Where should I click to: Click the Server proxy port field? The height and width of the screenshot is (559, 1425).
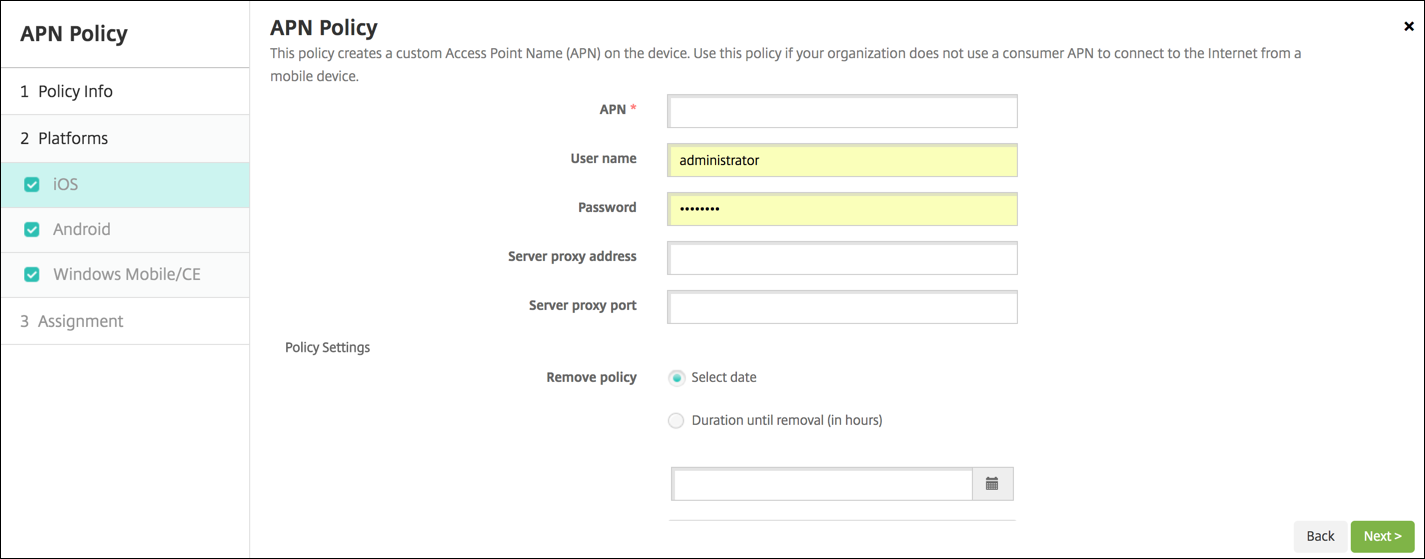(842, 307)
